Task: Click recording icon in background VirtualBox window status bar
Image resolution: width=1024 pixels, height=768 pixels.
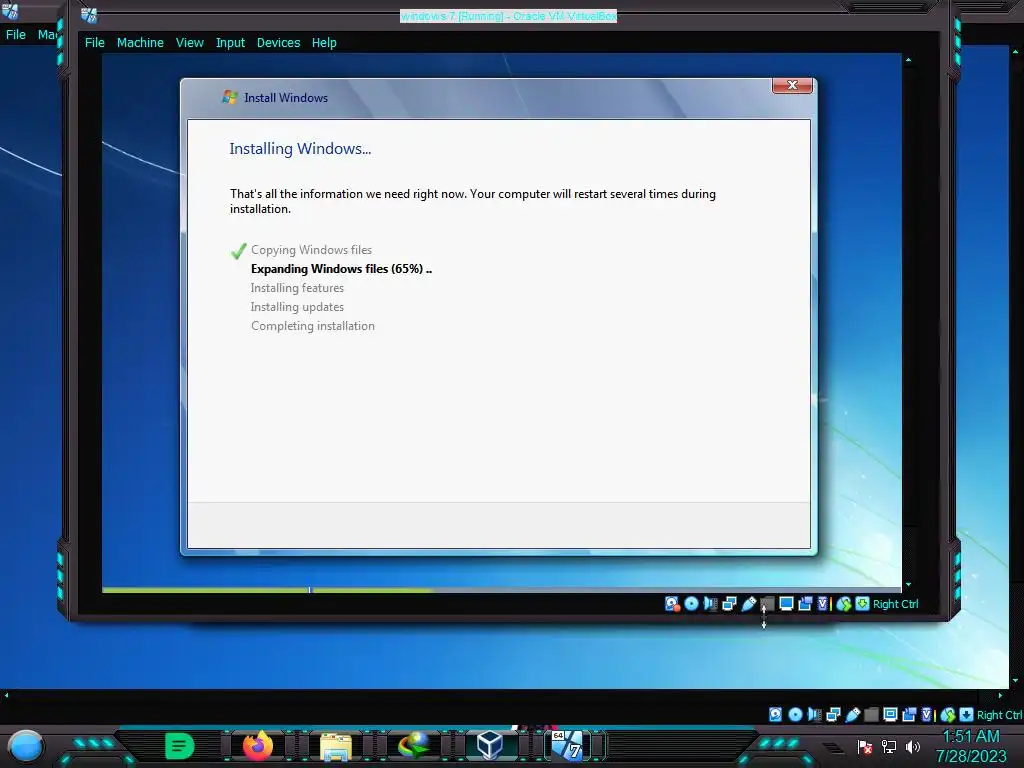Action: 909,714
